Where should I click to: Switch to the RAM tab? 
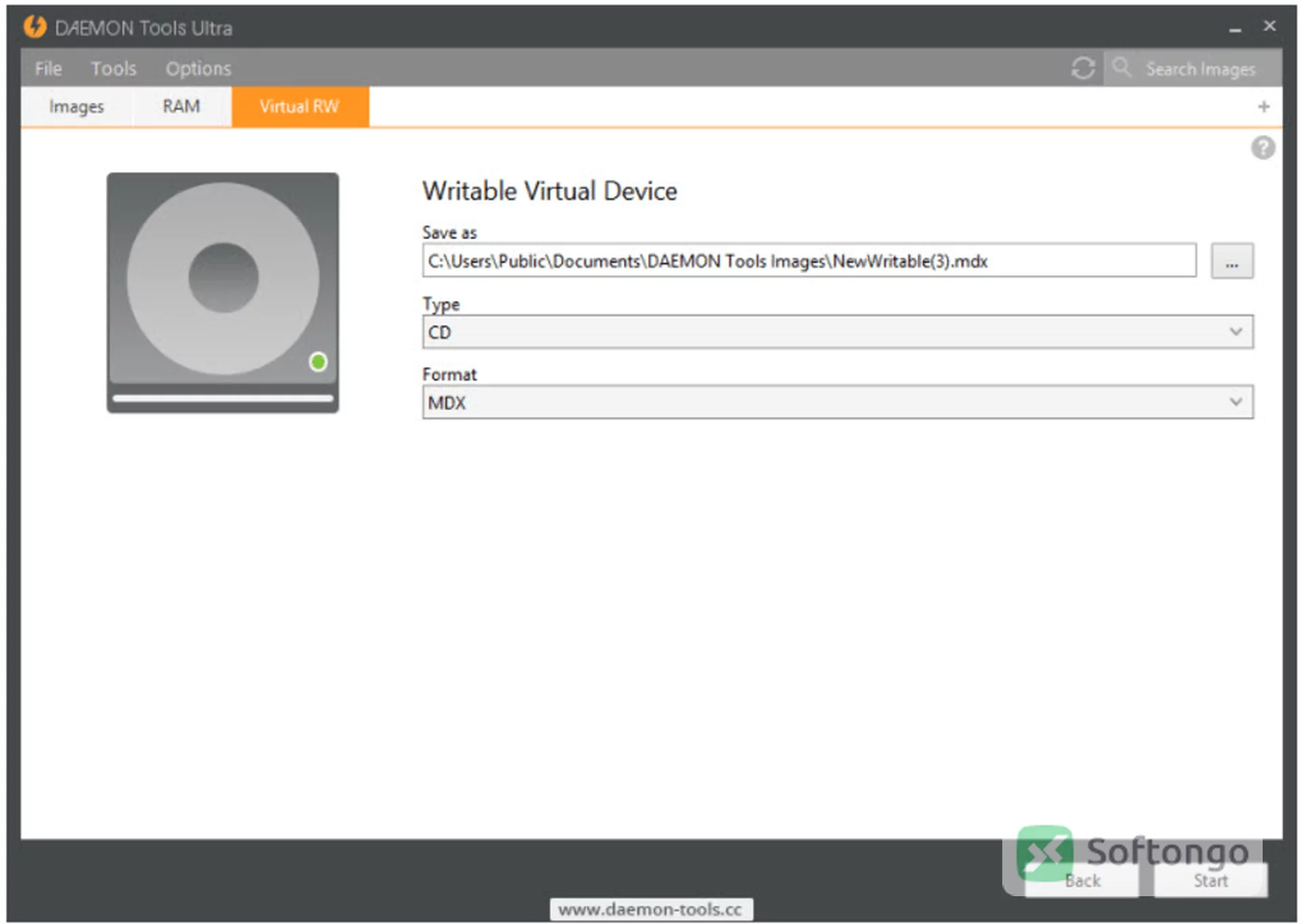(x=181, y=106)
